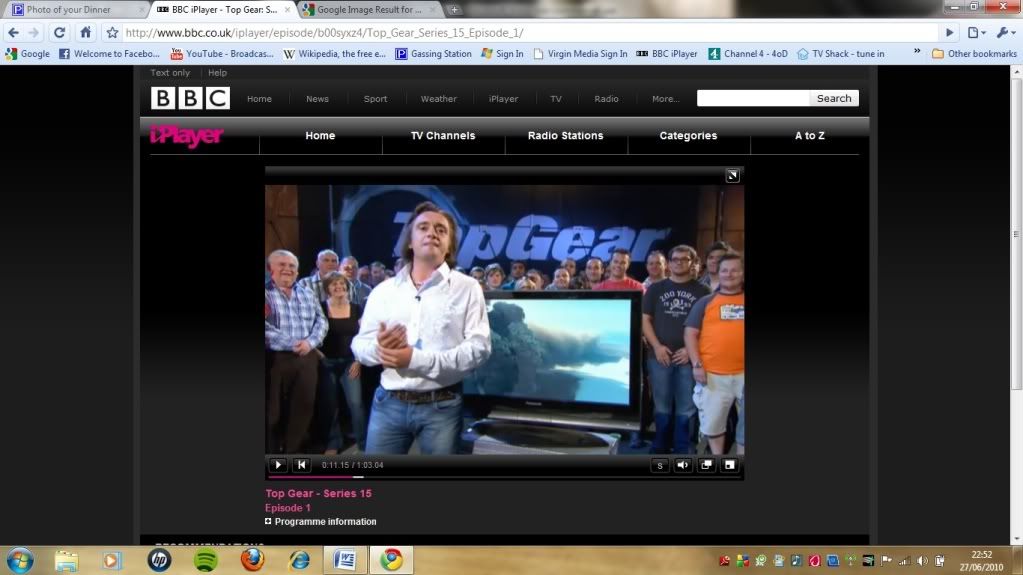Toggle subtitles with the S button

(659, 465)
